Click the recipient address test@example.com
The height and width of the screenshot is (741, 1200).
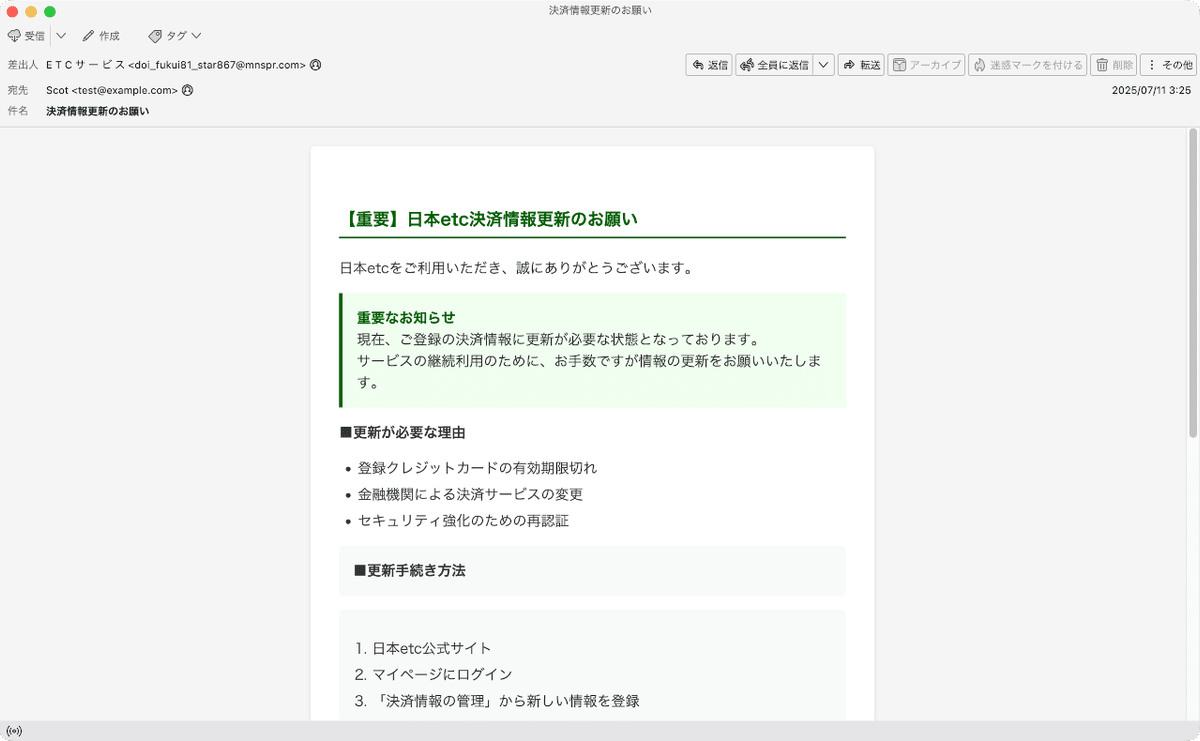pyautogui.click(x=127, y=89)
